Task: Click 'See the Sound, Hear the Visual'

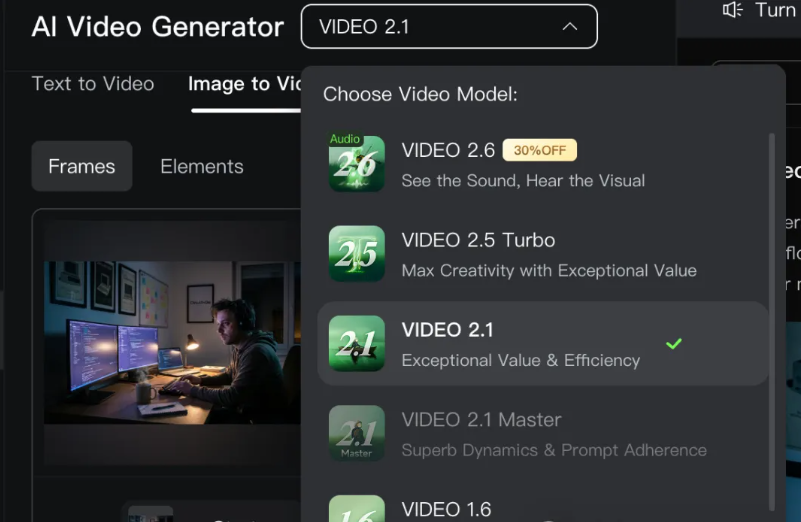Action: 523,181
